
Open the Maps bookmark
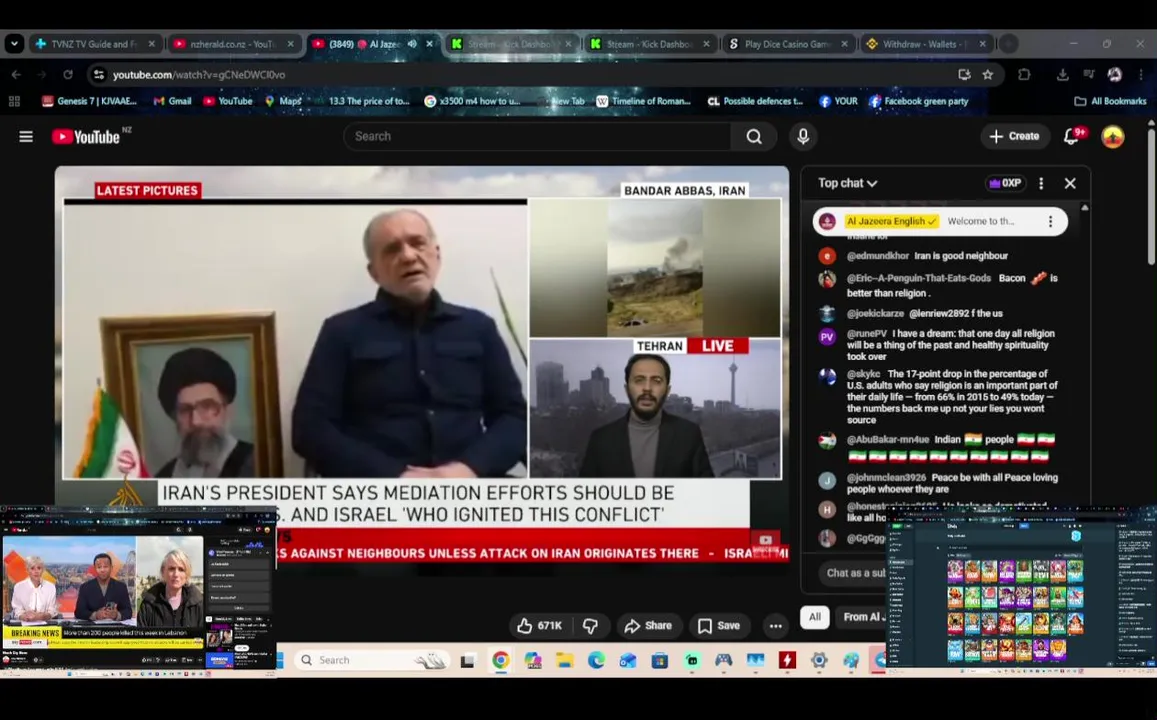click(x=283, y=101)
